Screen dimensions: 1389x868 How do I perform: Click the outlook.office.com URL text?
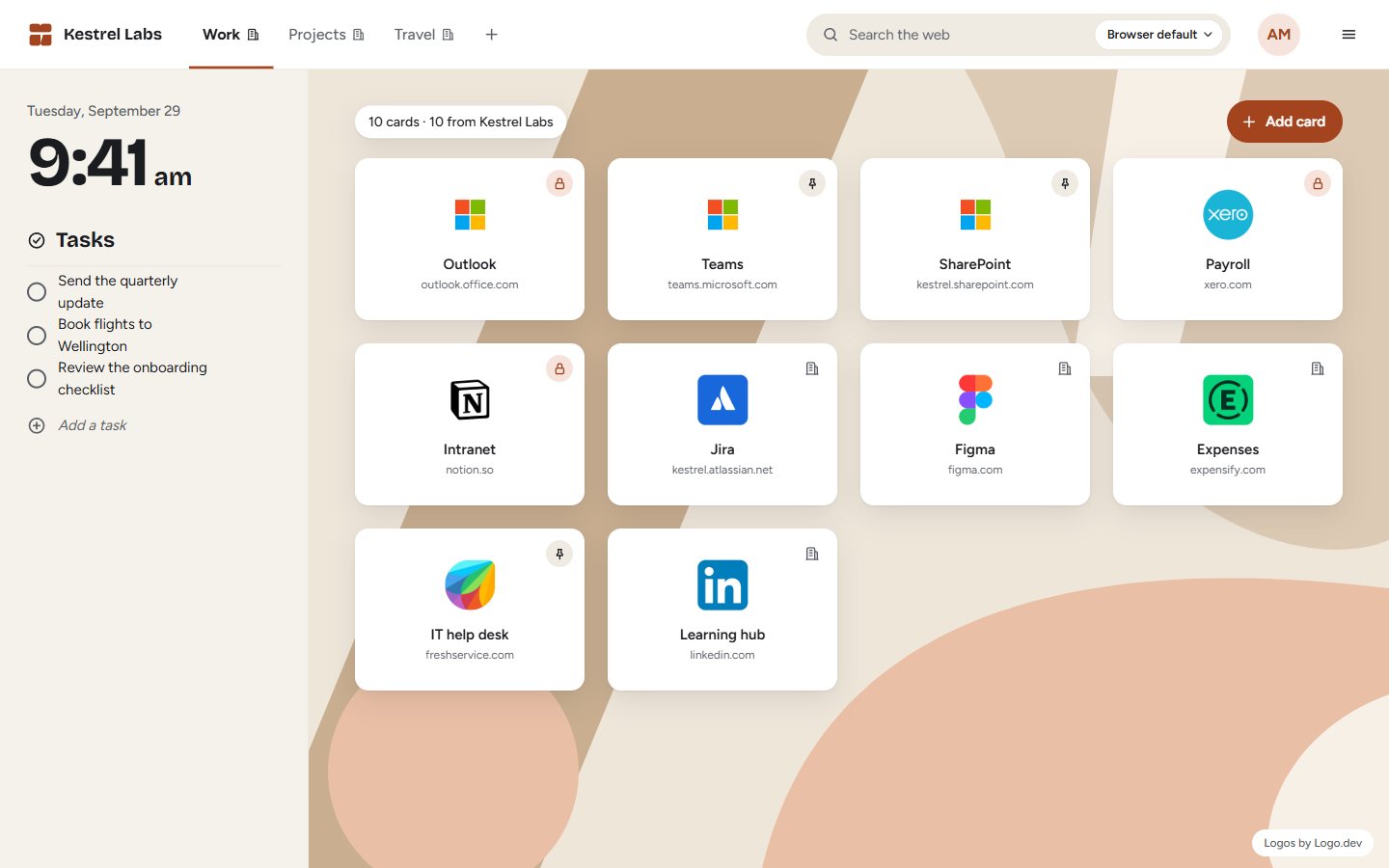(x=470, y=285)
